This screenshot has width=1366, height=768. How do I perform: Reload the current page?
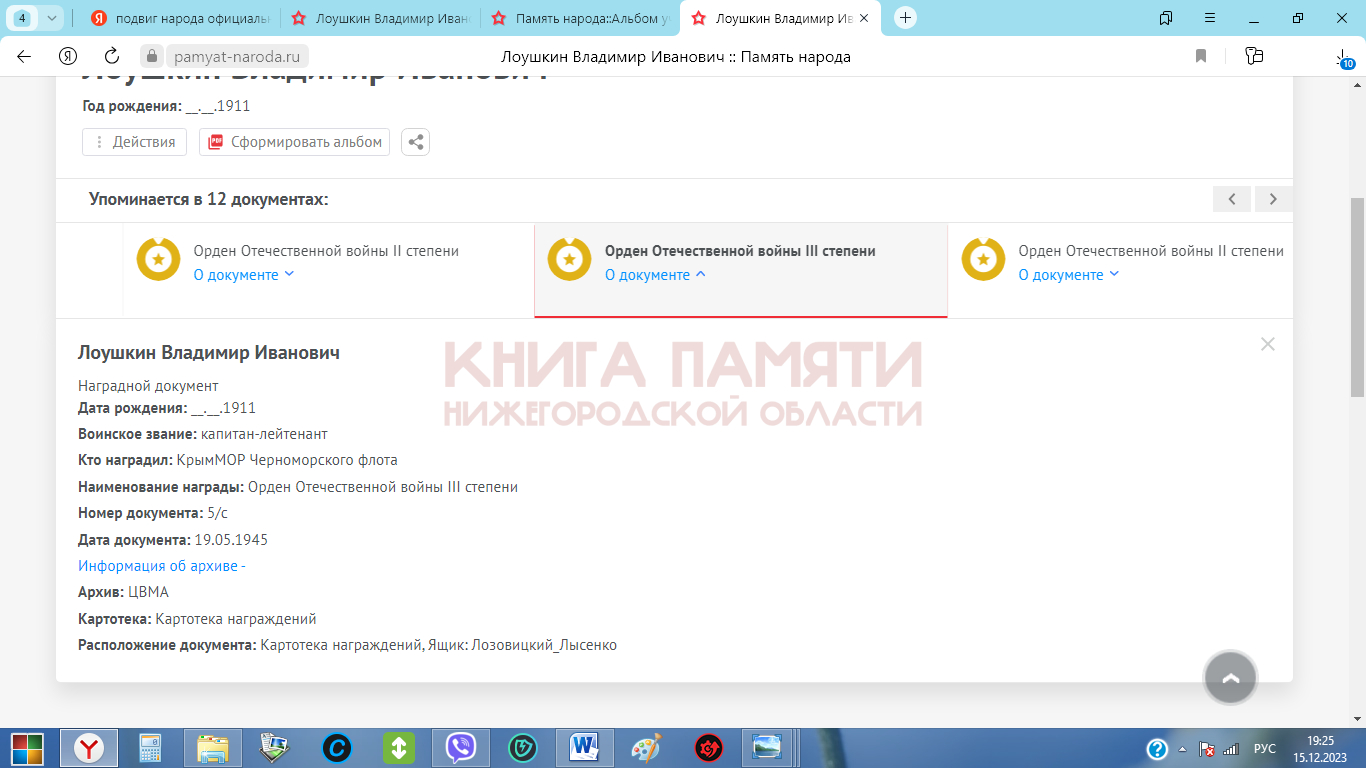pyautogui.click(x=112, y=56)
